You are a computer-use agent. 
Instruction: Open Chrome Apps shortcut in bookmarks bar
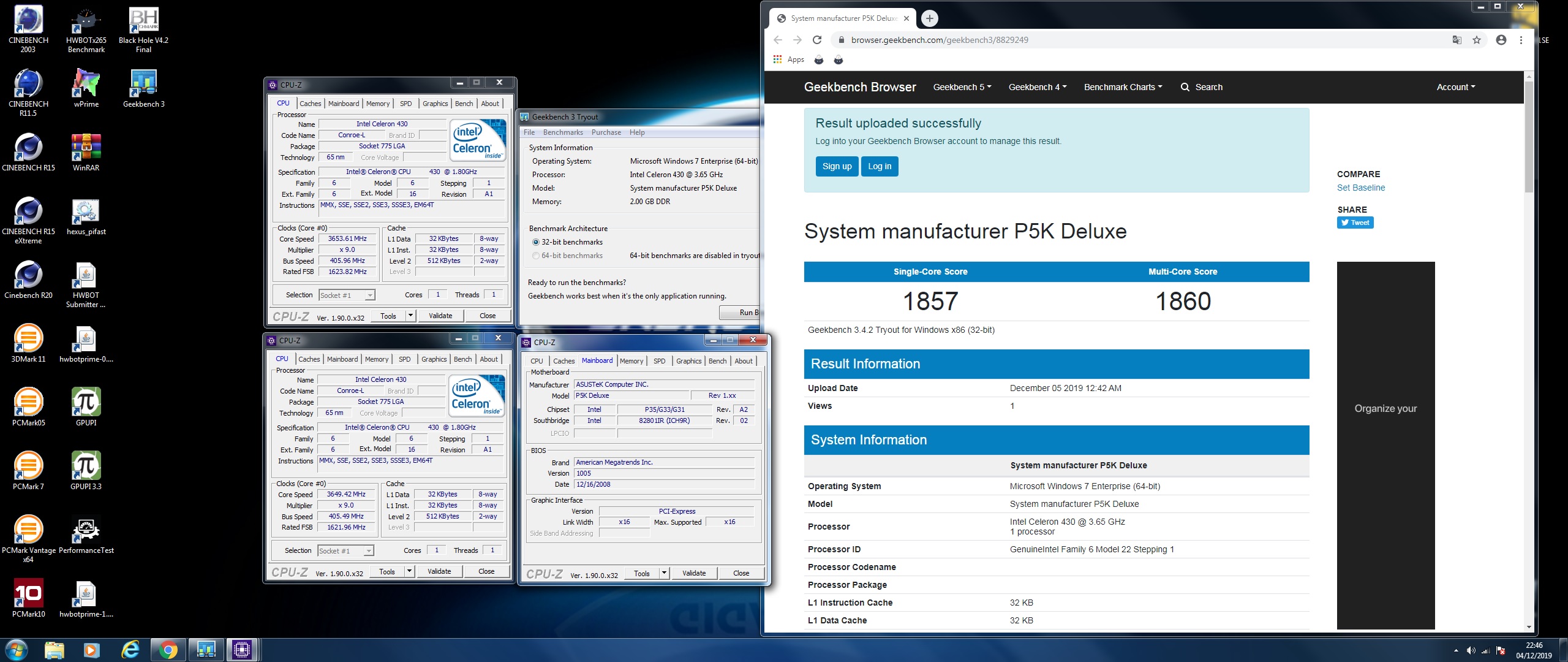pos(789,59)
